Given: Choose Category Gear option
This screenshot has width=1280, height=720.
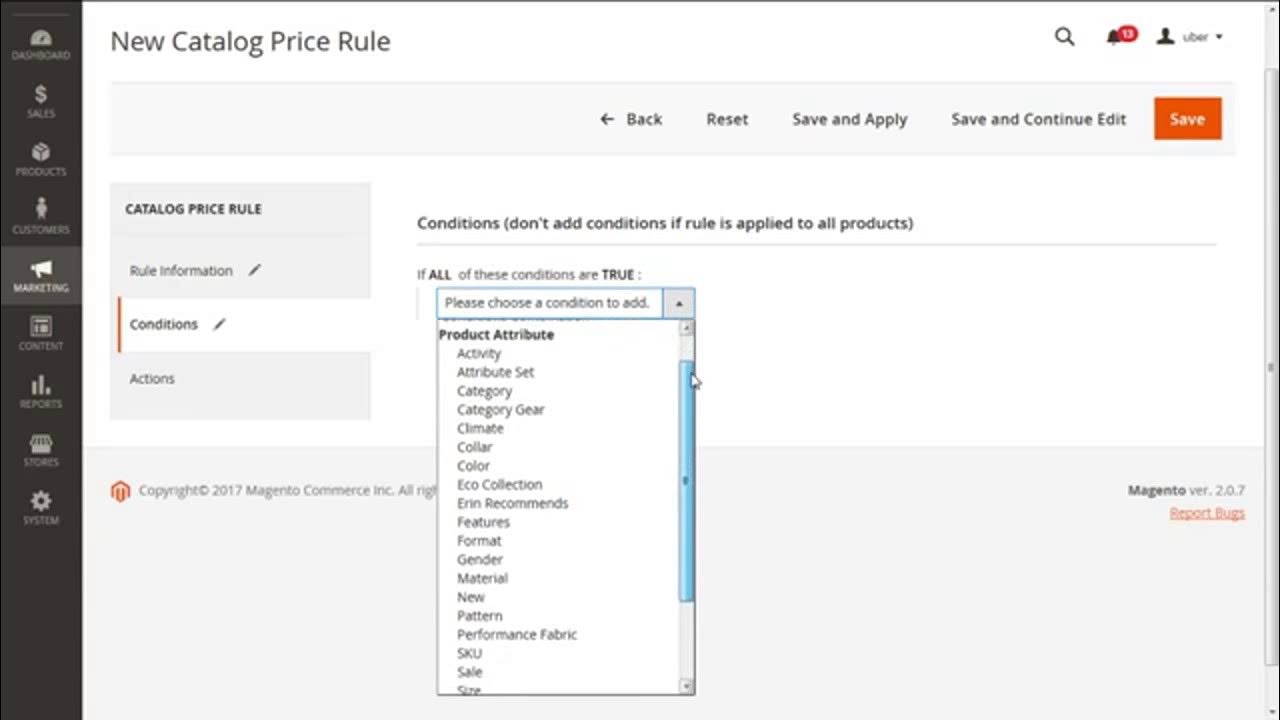Looking at the screenshot, I should click(500, 410).
